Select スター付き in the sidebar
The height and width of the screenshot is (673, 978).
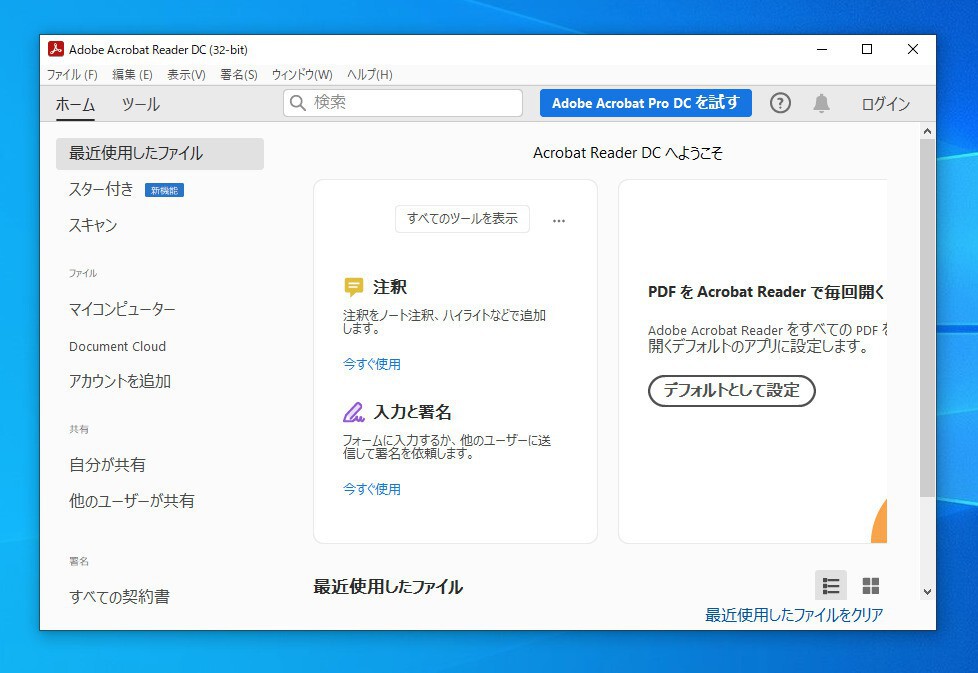coord(101,190)
